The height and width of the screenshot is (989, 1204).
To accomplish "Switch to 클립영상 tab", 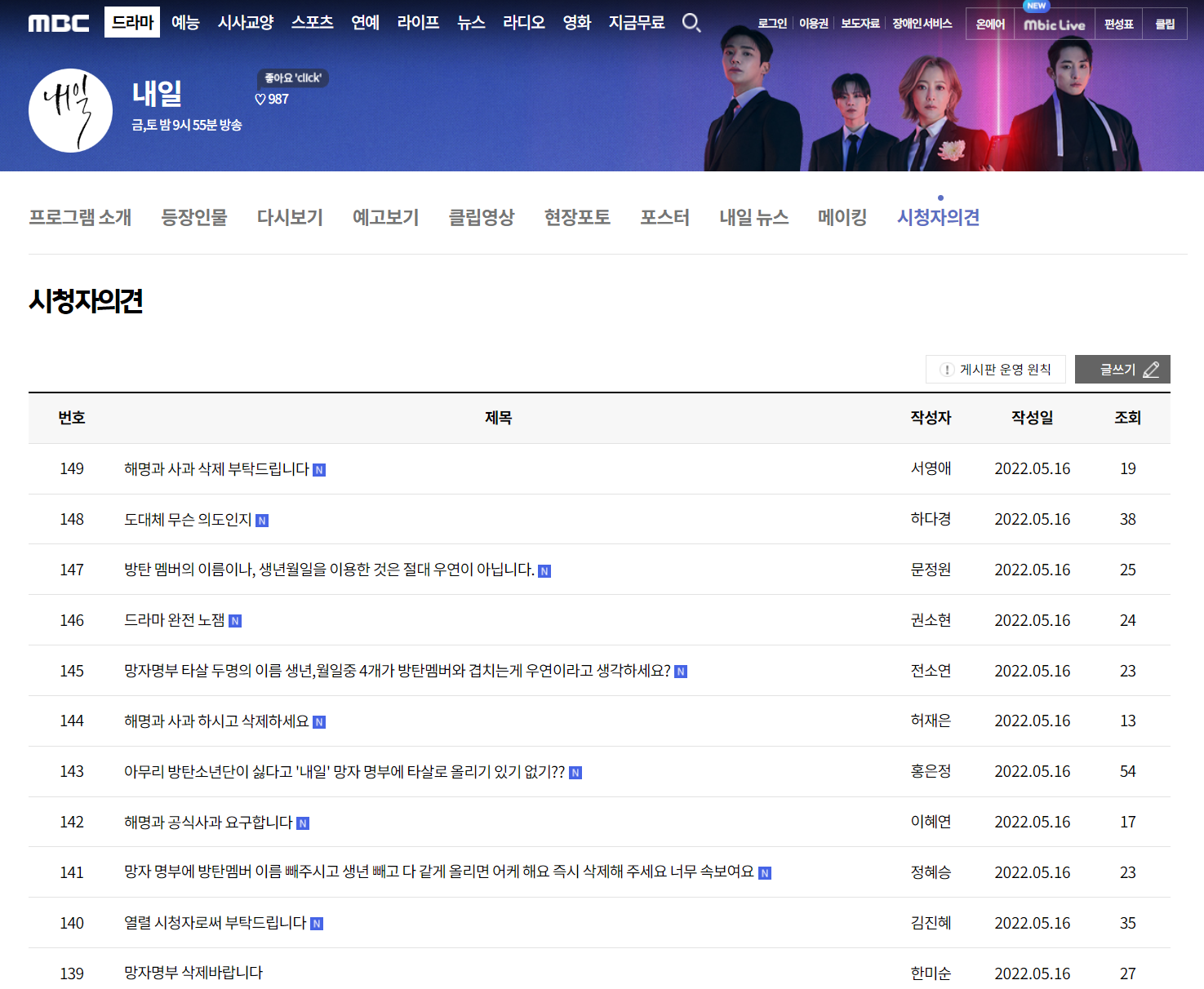I will (x=482, y=217).
